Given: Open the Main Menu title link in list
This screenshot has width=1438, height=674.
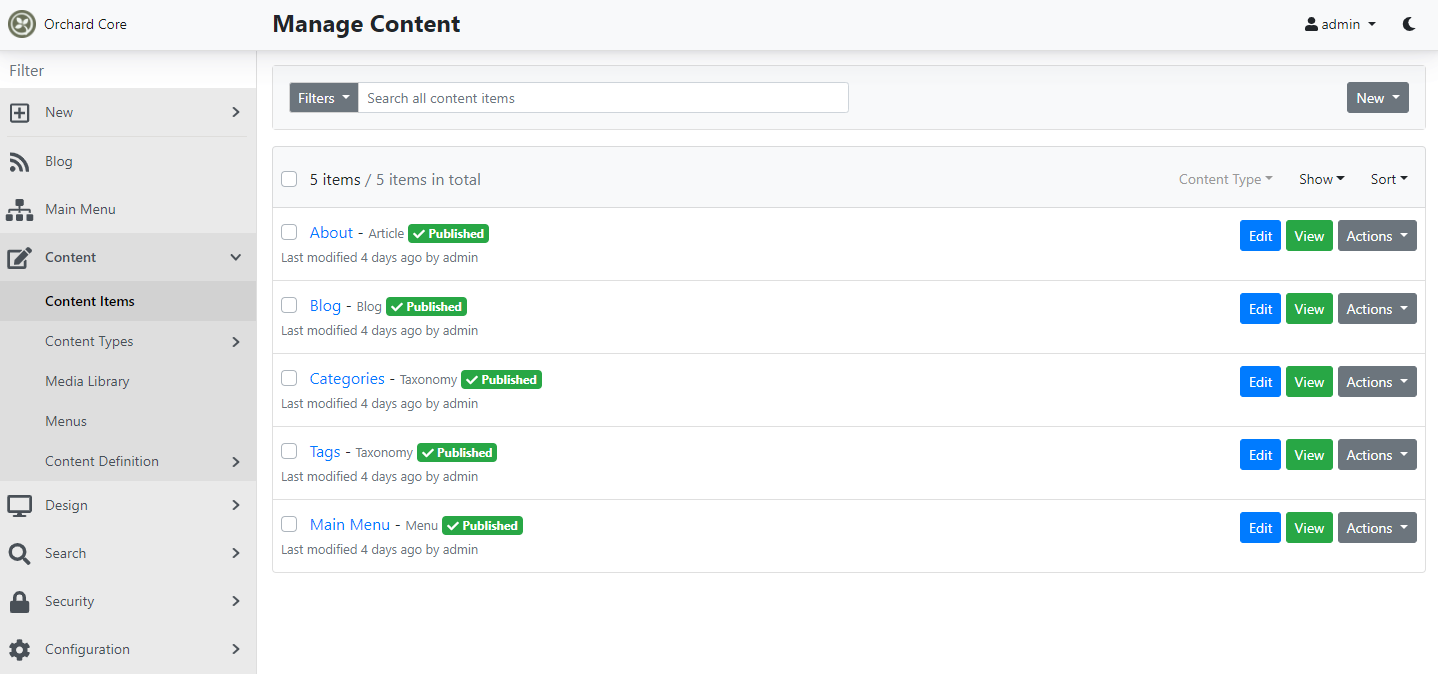Looking at the screenshot, I should click(x=350, y=524).
